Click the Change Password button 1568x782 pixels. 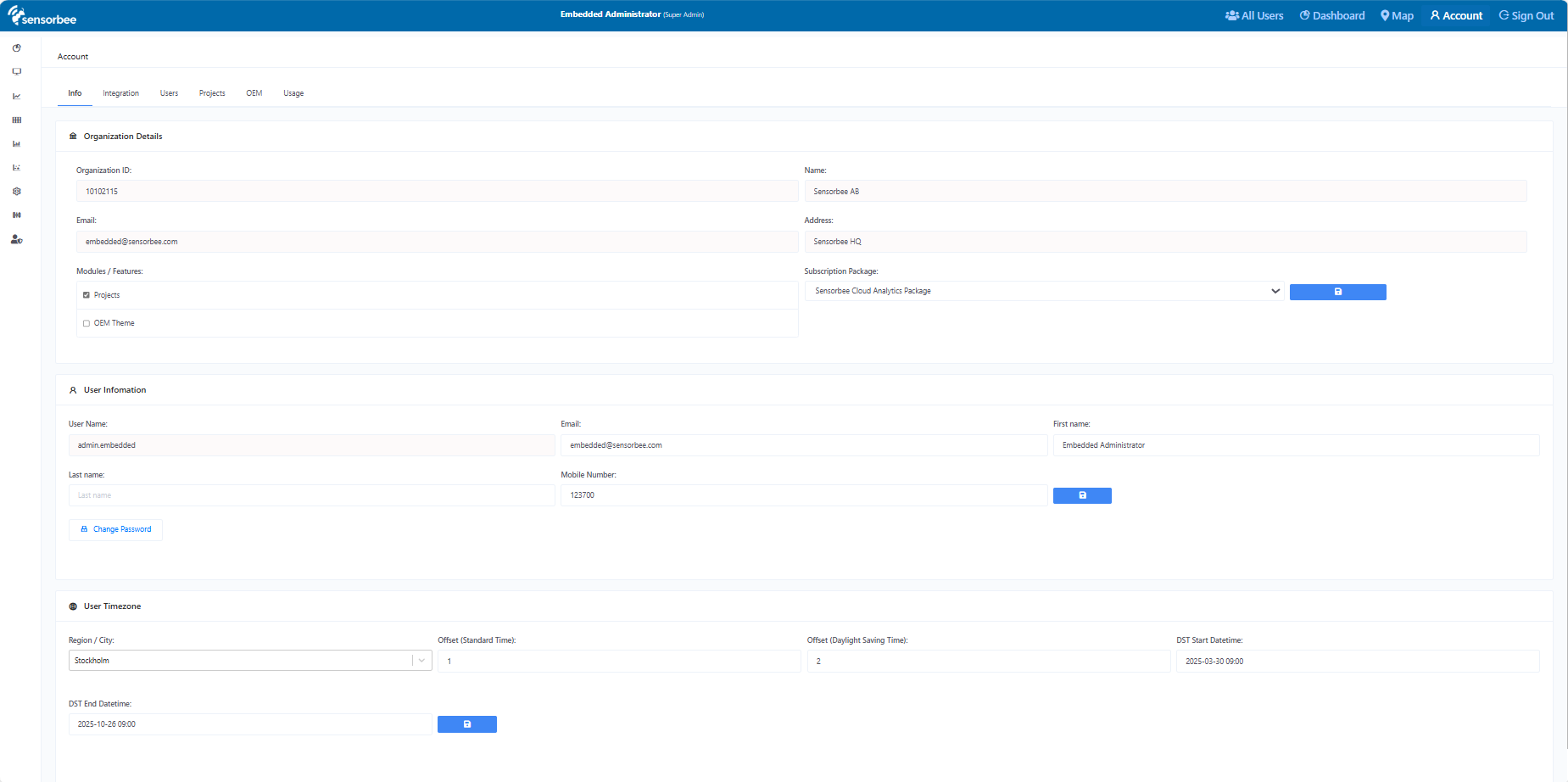(x=115, y=529)
